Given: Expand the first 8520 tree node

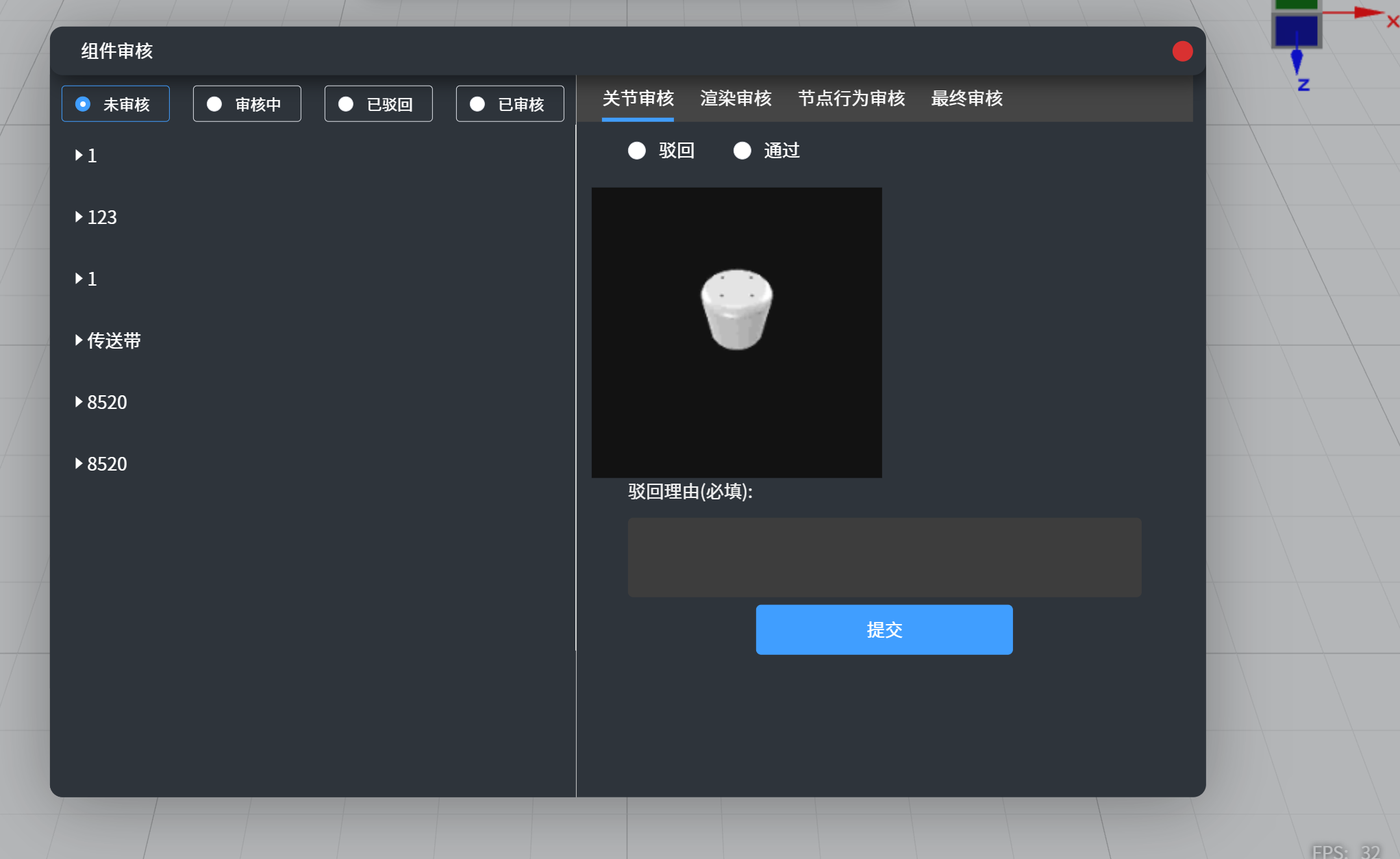Looking at the screenshot, I should (x=79, y=402).
